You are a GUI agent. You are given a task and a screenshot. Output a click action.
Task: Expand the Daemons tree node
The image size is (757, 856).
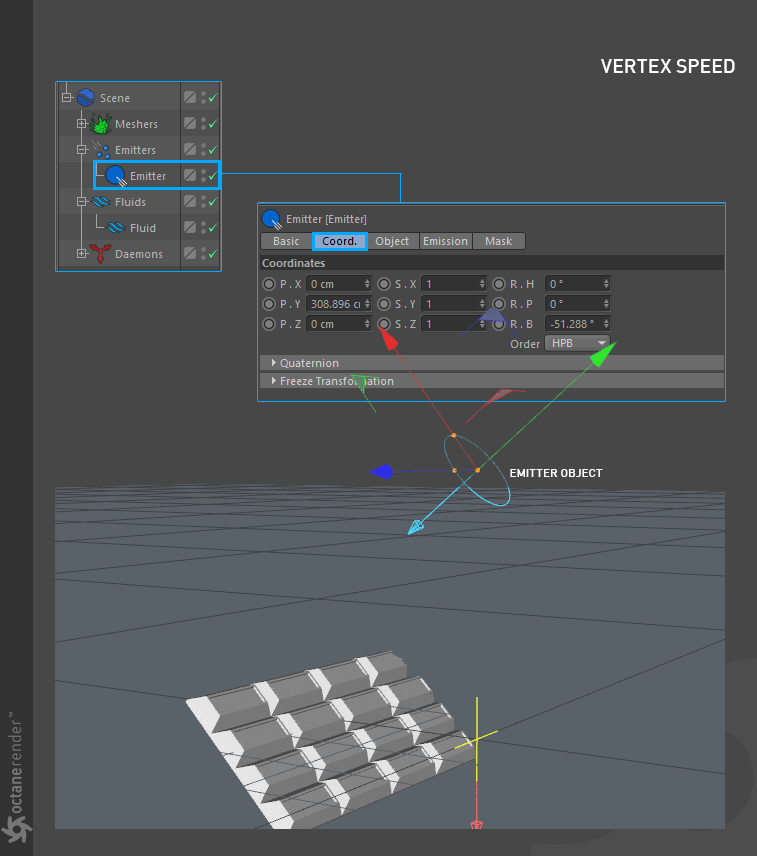[x=81, y=254]
